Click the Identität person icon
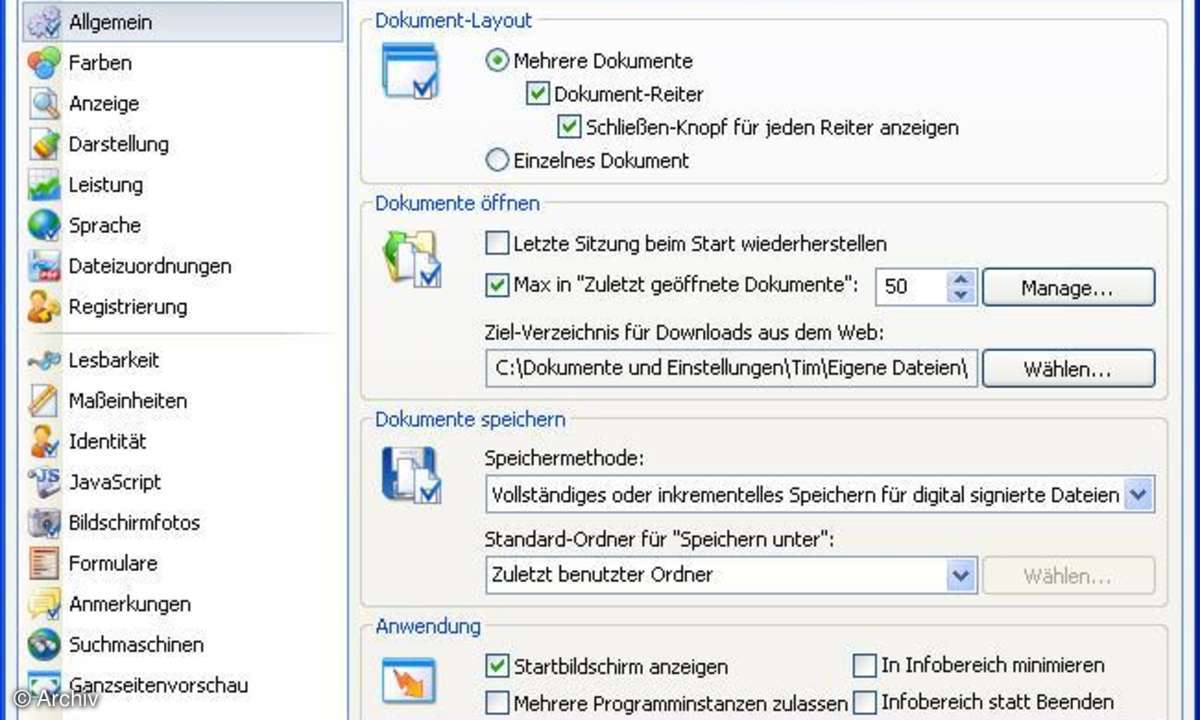Viewport: 1200px width, 720px height. [x=44, y=441]
